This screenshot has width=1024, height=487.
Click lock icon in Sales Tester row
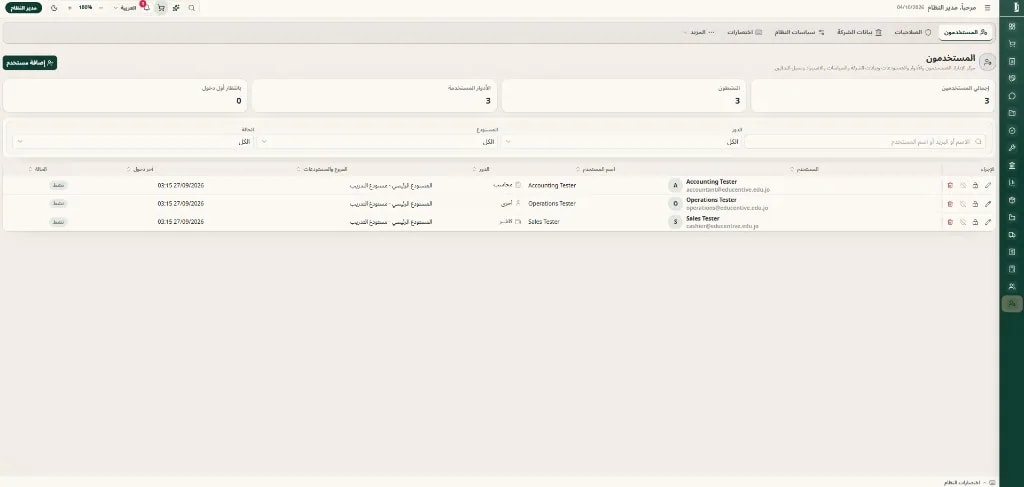[x=975, y=222]
